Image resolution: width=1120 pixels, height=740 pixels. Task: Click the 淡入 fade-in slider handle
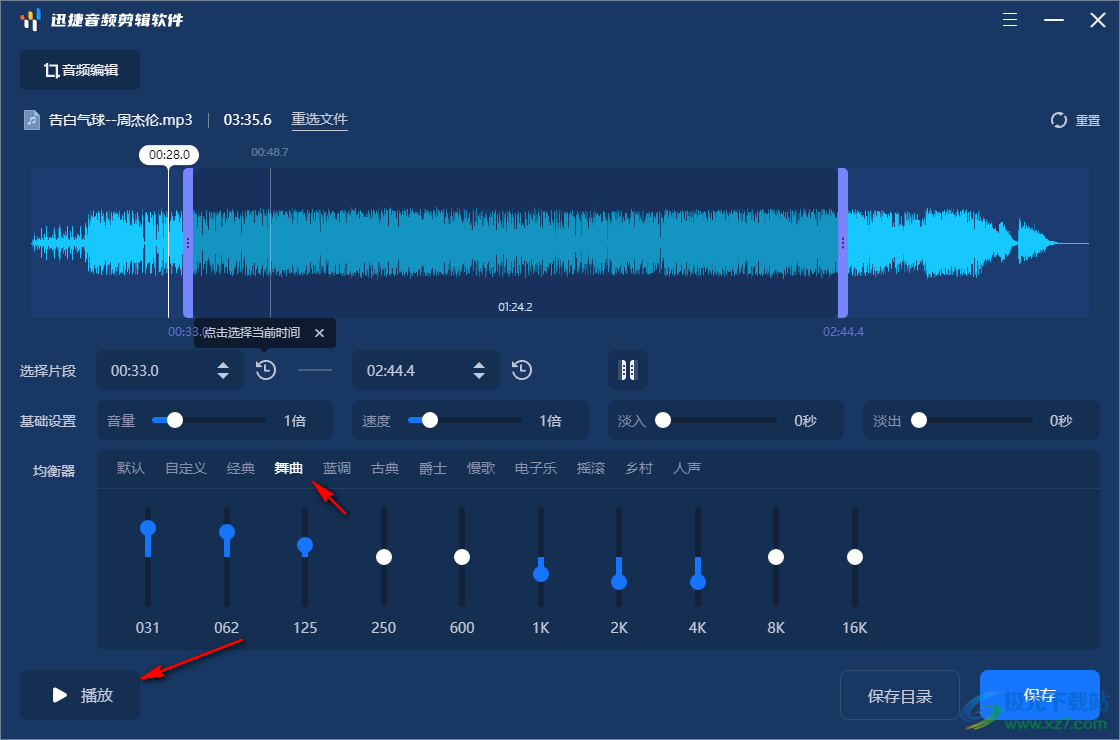tap(662, 421)
